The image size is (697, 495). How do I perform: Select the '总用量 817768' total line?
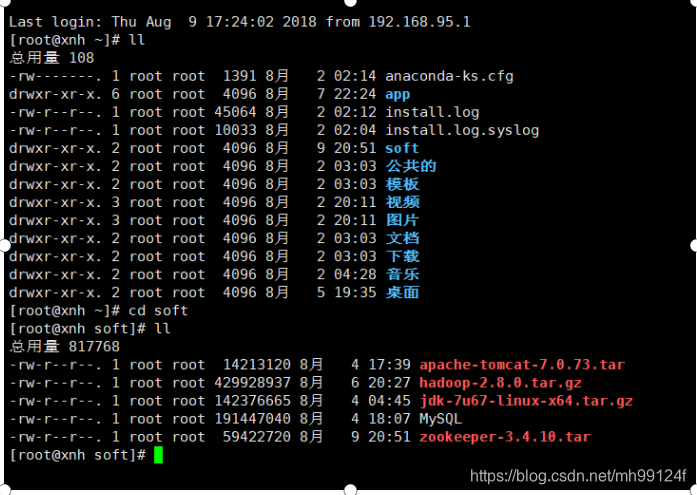coord(64,347)
